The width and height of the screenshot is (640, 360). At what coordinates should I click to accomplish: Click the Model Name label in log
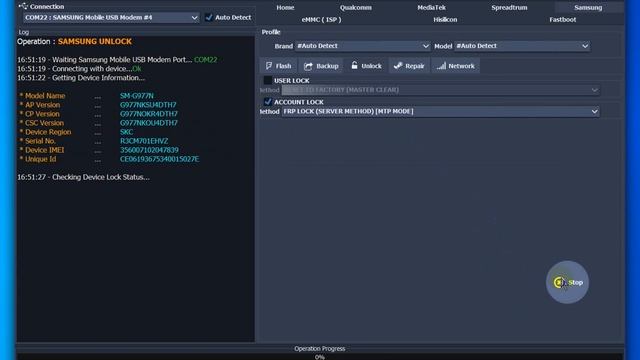pyautogui.click(x=45, y=96)
